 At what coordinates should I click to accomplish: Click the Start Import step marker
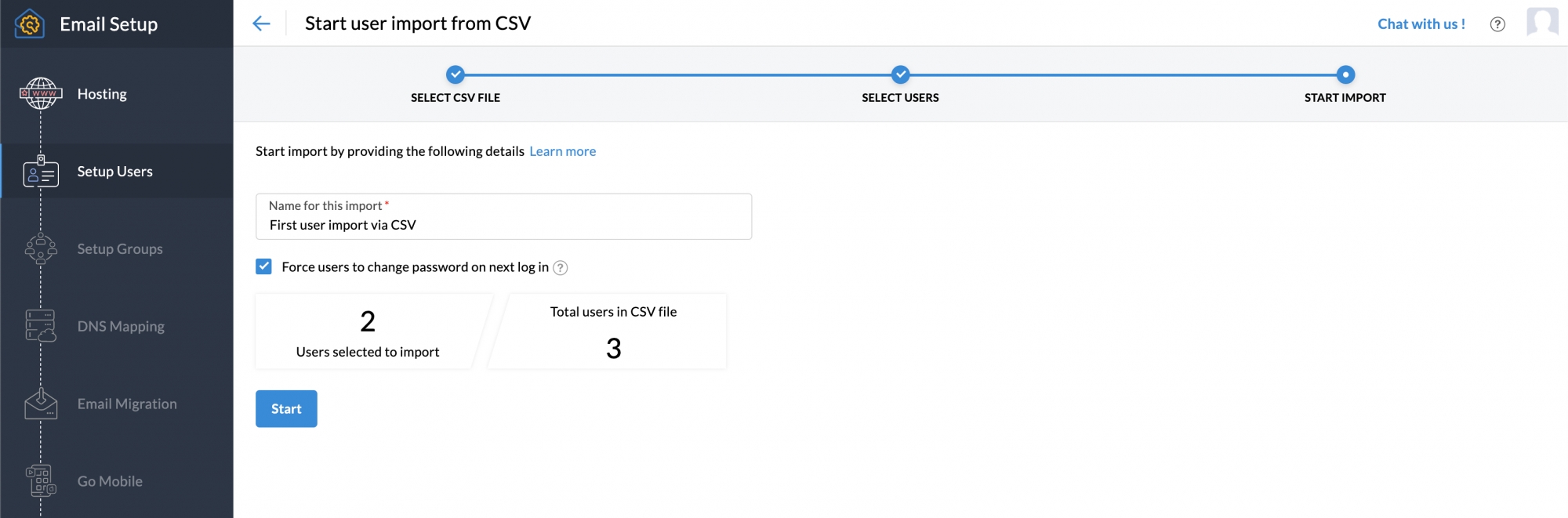point(1345,75)
